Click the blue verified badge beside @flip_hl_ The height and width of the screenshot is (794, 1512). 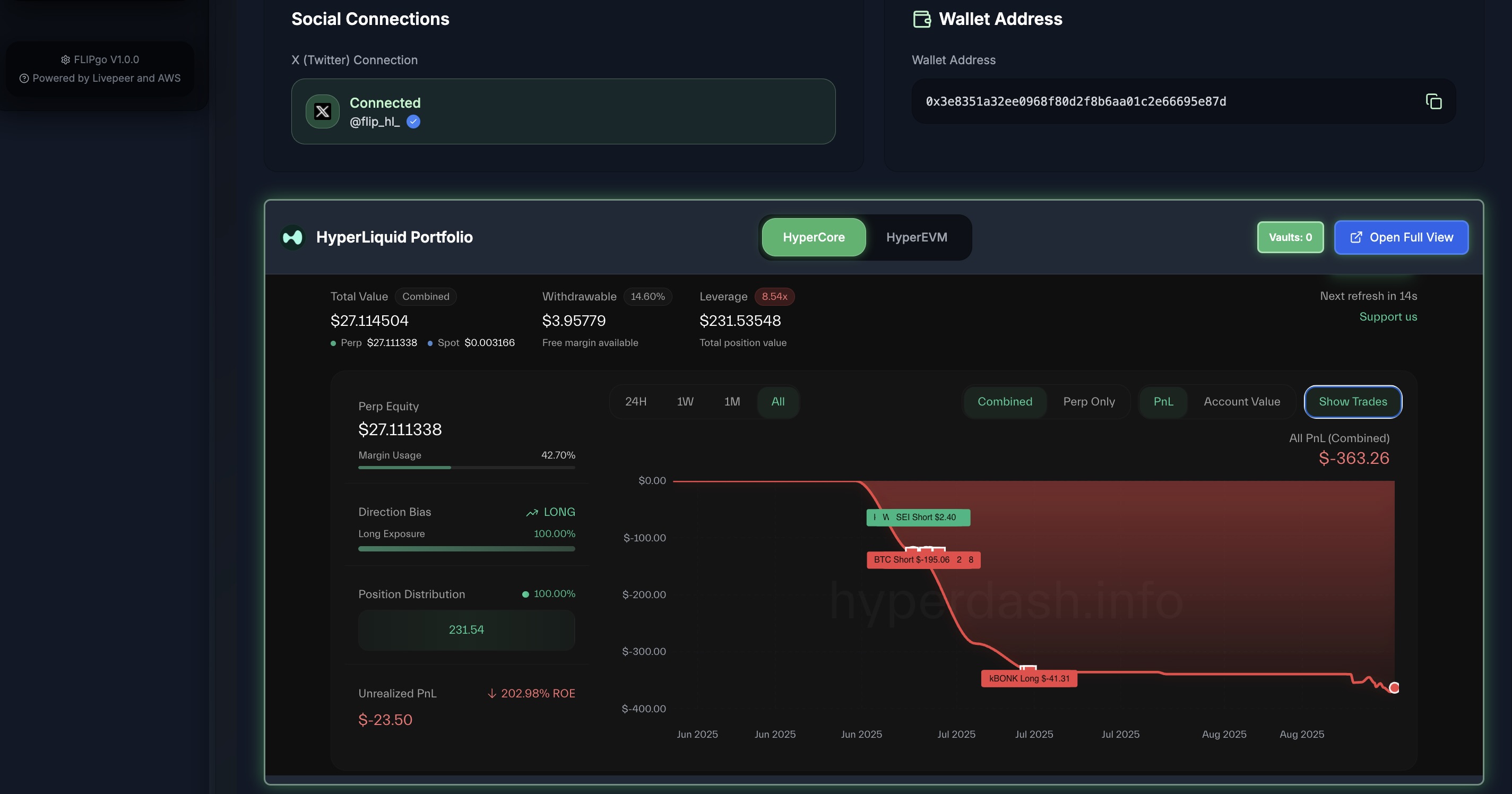pyautogui.click(x=413, y=122)
